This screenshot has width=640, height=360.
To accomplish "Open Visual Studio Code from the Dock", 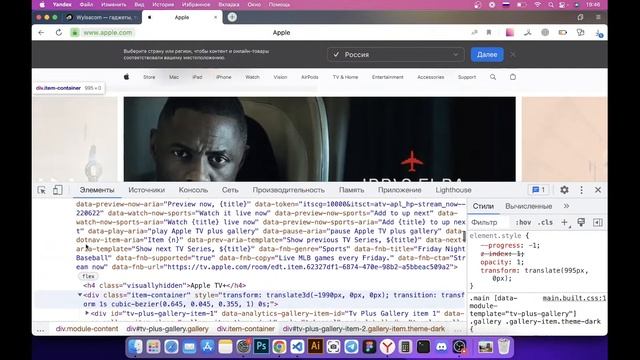I will point(297,347).
